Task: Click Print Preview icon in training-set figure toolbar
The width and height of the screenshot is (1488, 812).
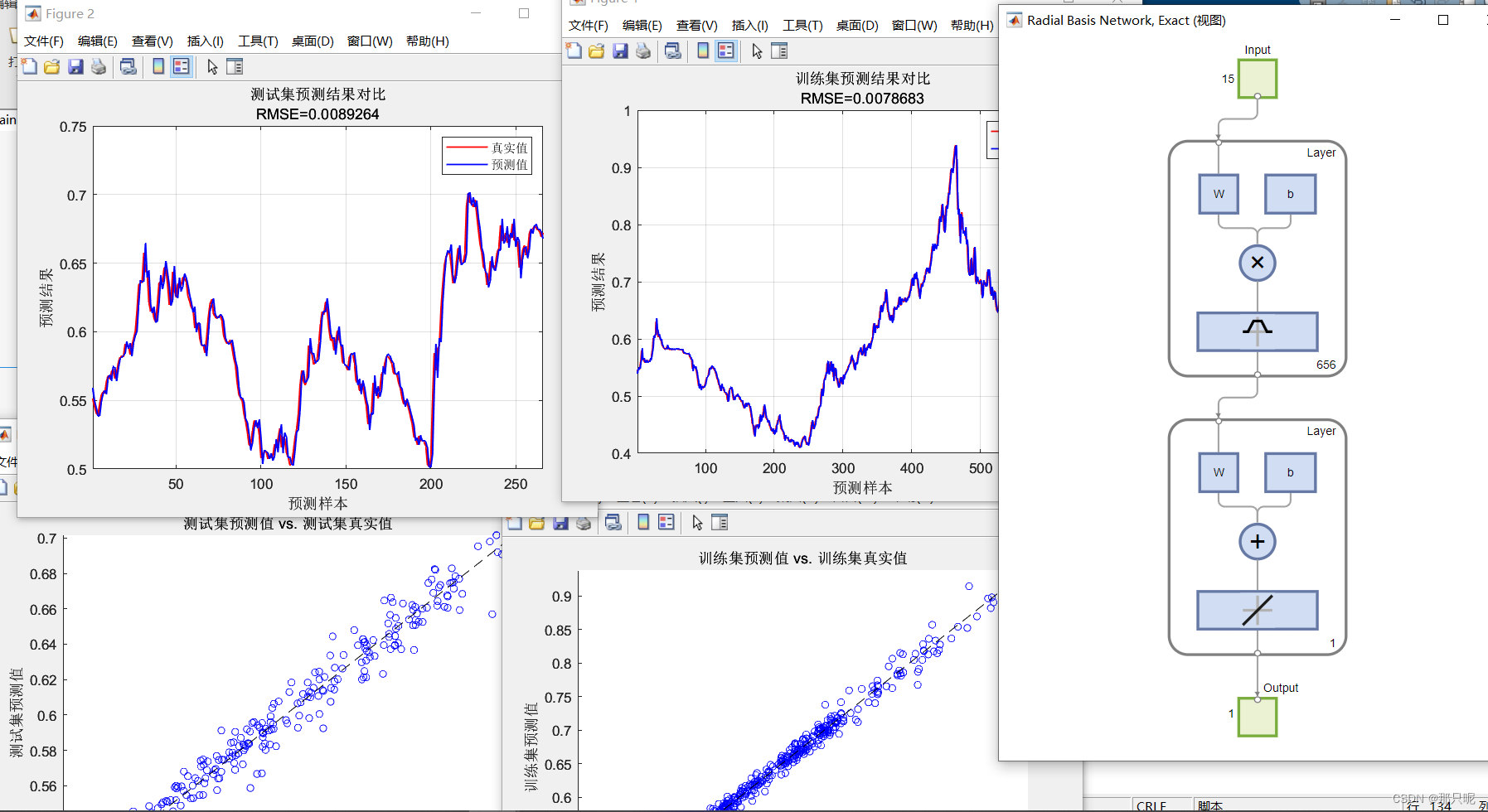Action: coord(672,51)
